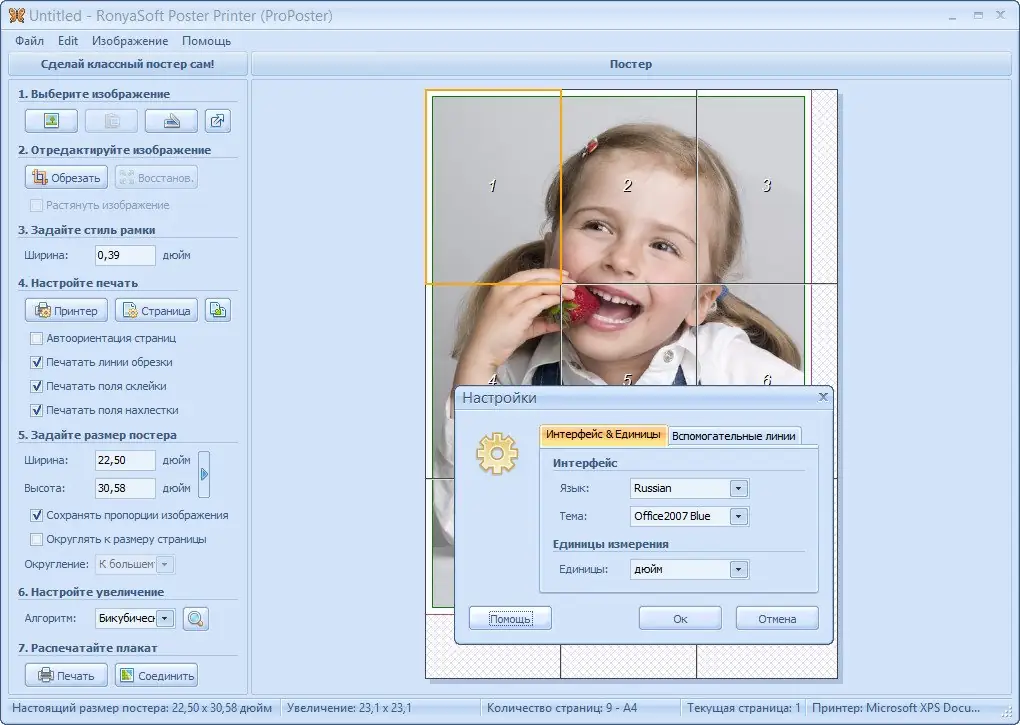This screenshot has width=1020, height=725.
Task: Expand poster size options arrow button
Action: click(x=204, y=474)
